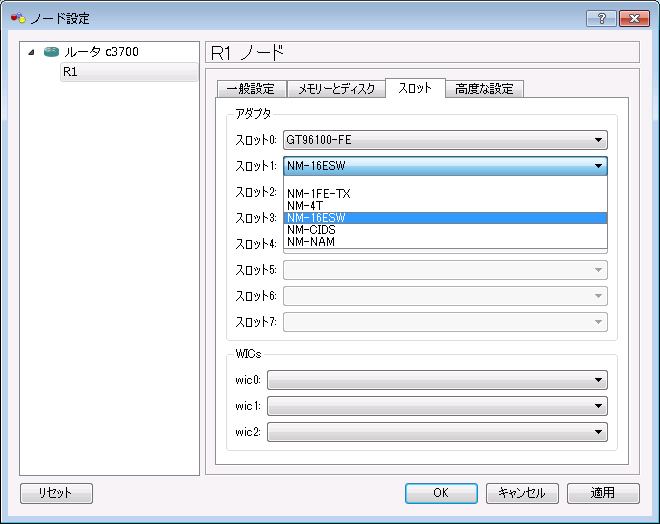Screen dimensions: 660x524
Task: Choose NM-1FE-TX from the list
Action: click(x=318, y=194)
